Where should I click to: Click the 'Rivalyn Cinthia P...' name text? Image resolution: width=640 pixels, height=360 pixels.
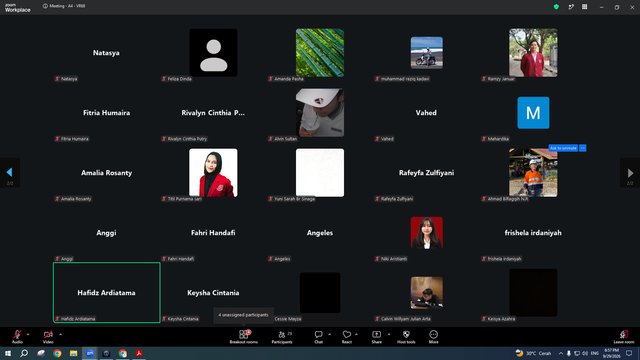213,113
